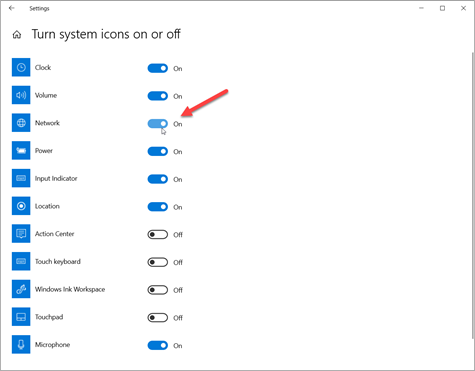Switch off the Network toggle
The image size is (475, 371).
tap(158, 123)
